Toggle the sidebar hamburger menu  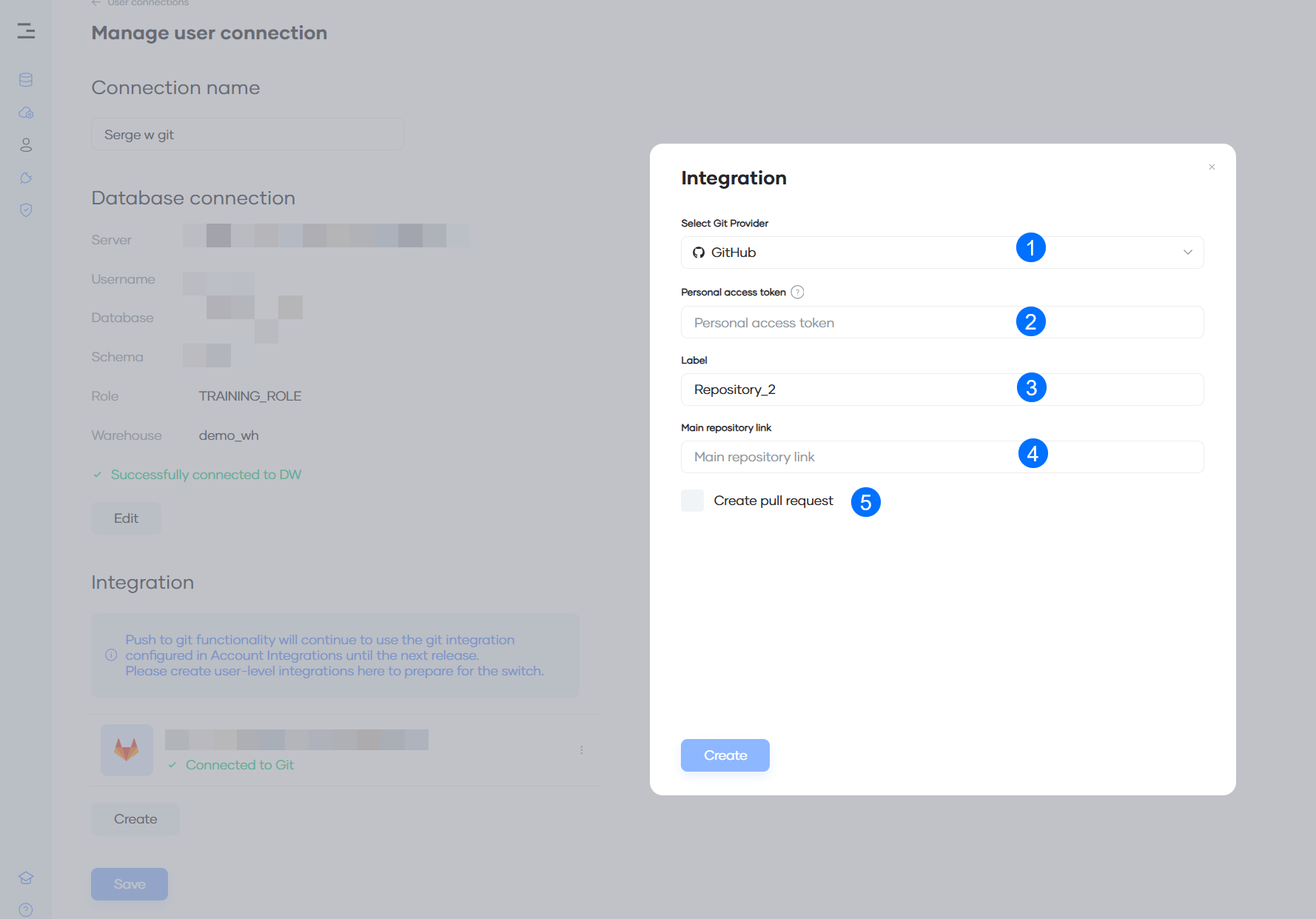pyautogui.click(x=26, y=32)
